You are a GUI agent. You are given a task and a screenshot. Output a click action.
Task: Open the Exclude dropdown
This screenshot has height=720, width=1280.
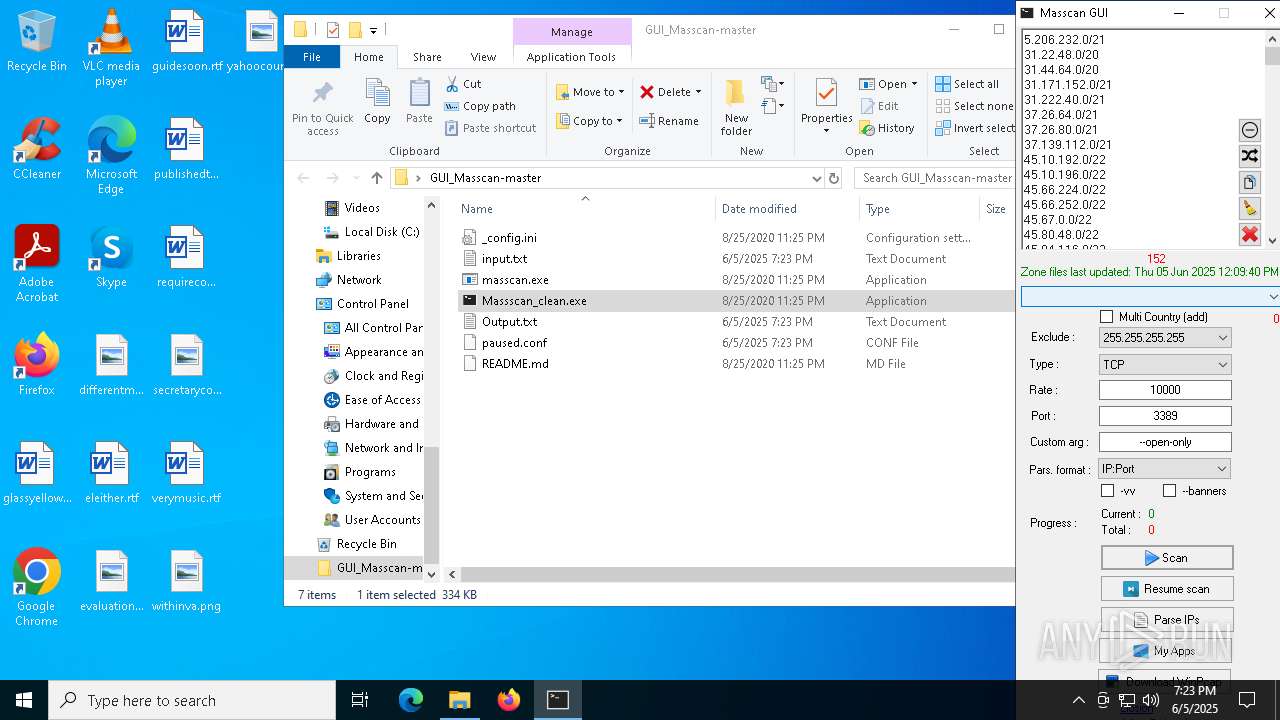point(1222,338)
